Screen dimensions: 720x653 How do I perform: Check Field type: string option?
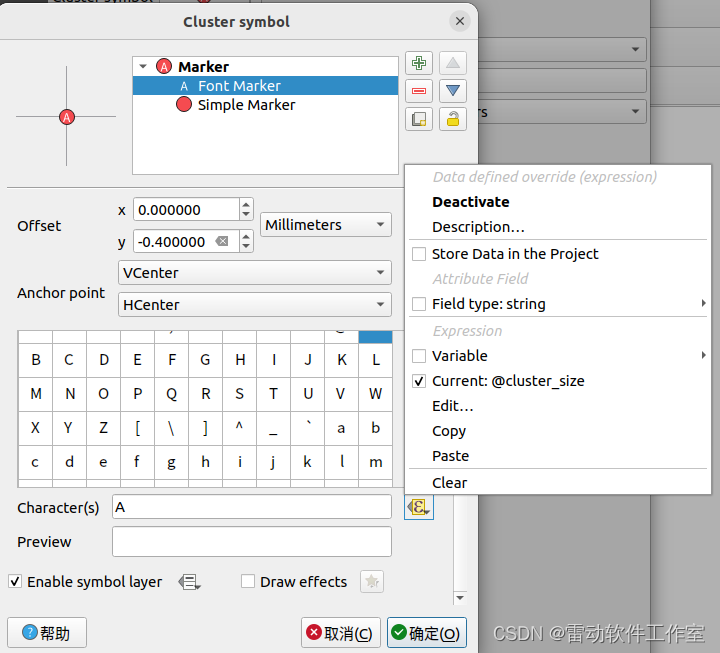click(x=419, y=304)
